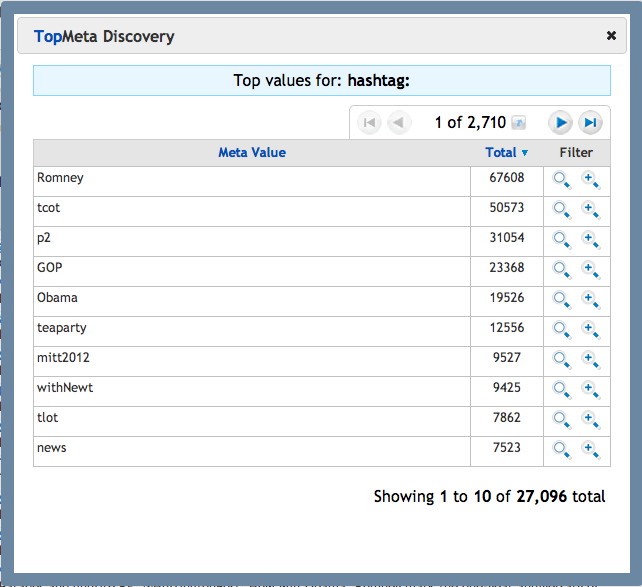Search filter icon for teaparty row
This screenshot has height=587, width=642.
[562, 330]
